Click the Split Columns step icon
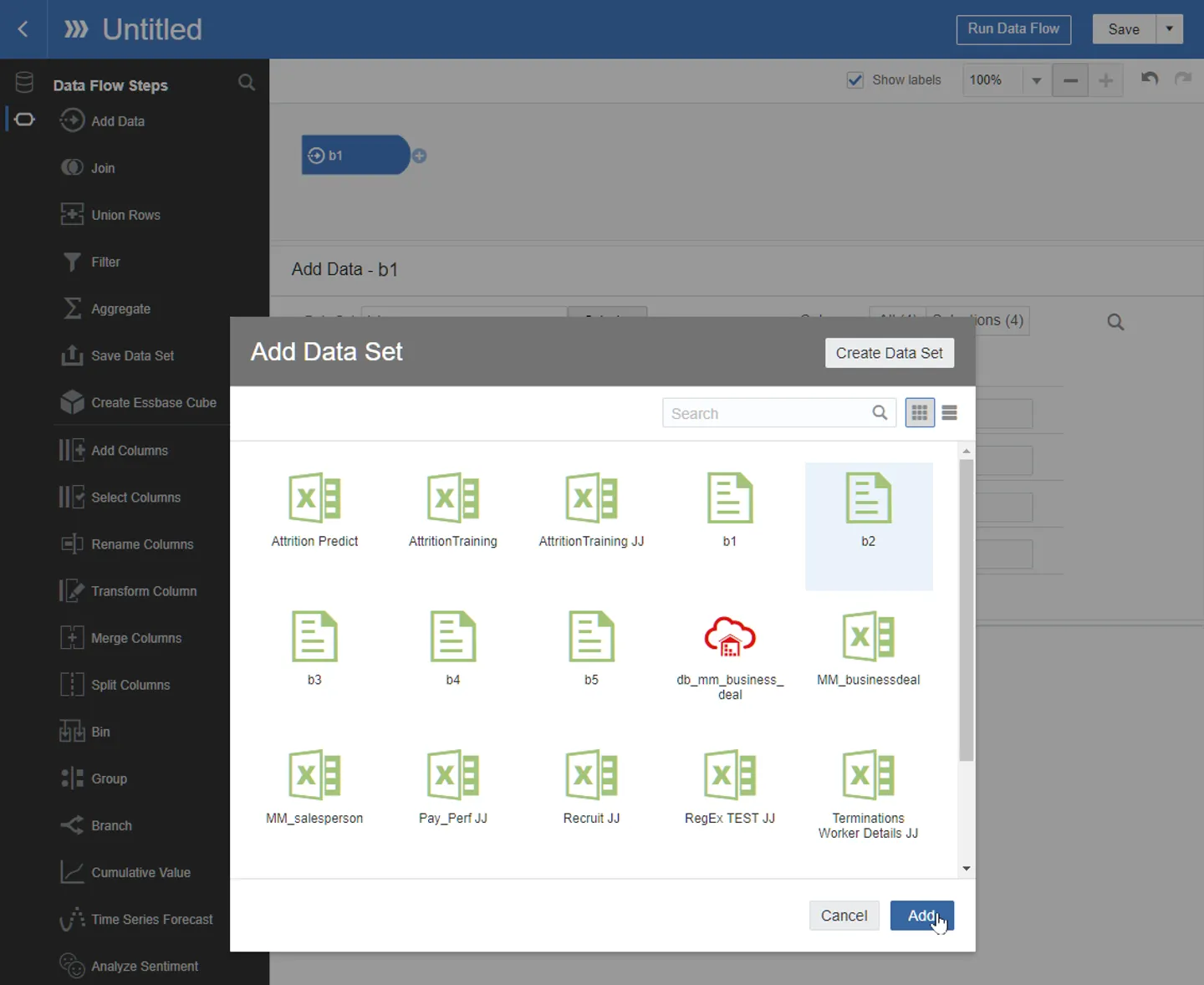 pos(72,684)
